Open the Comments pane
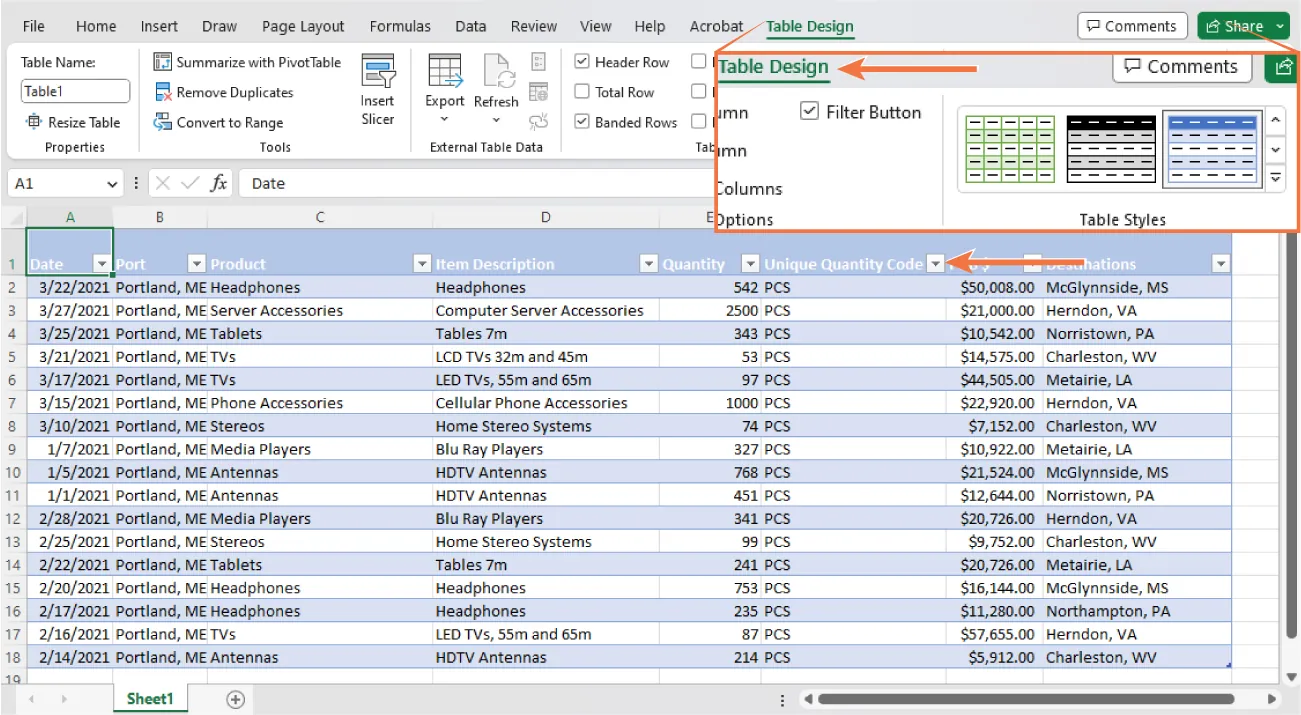The height and width of the screenshot is (715, 1301). 1131,25
